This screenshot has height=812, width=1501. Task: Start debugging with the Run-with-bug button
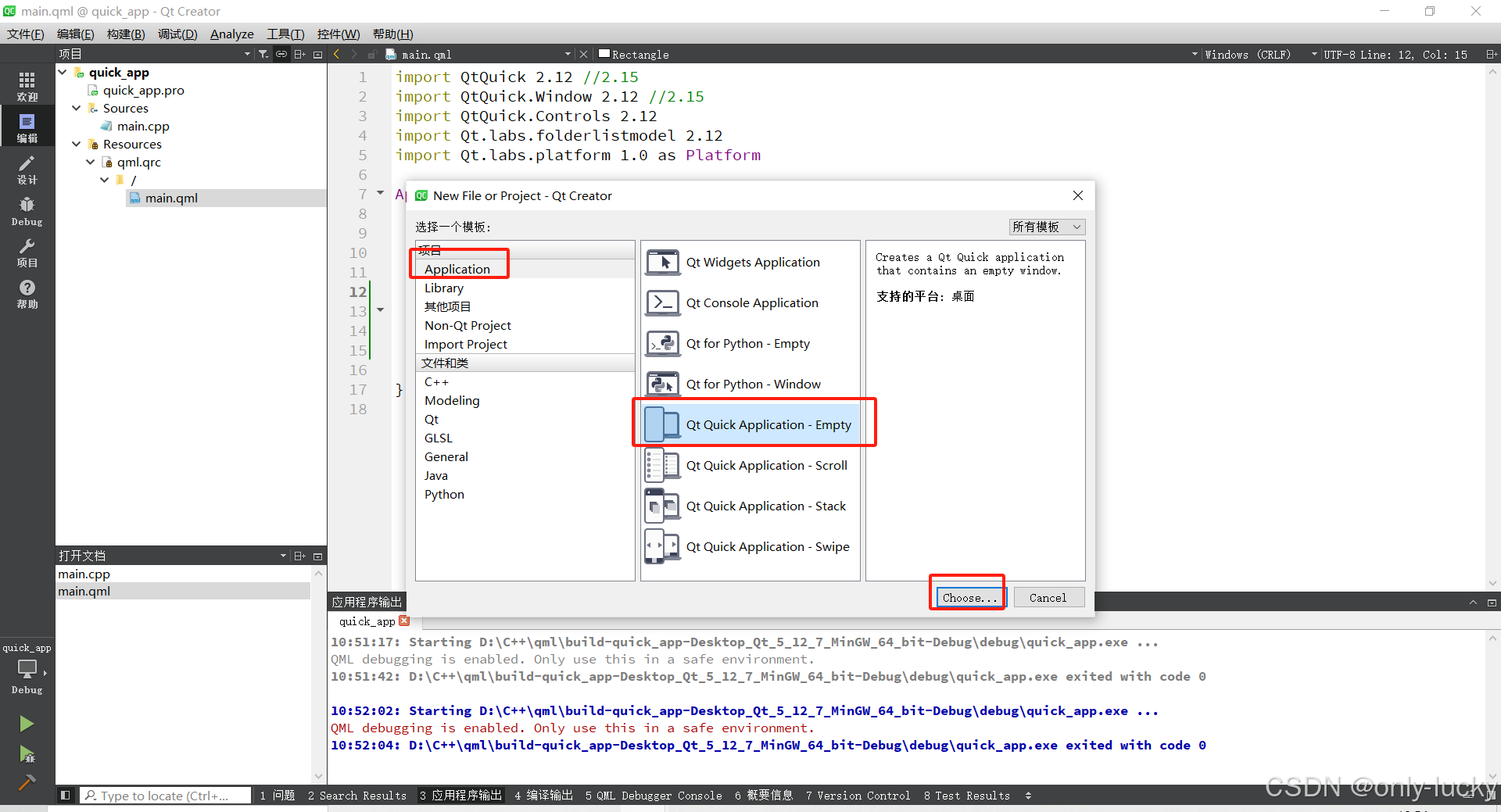[x=27, y=754]
